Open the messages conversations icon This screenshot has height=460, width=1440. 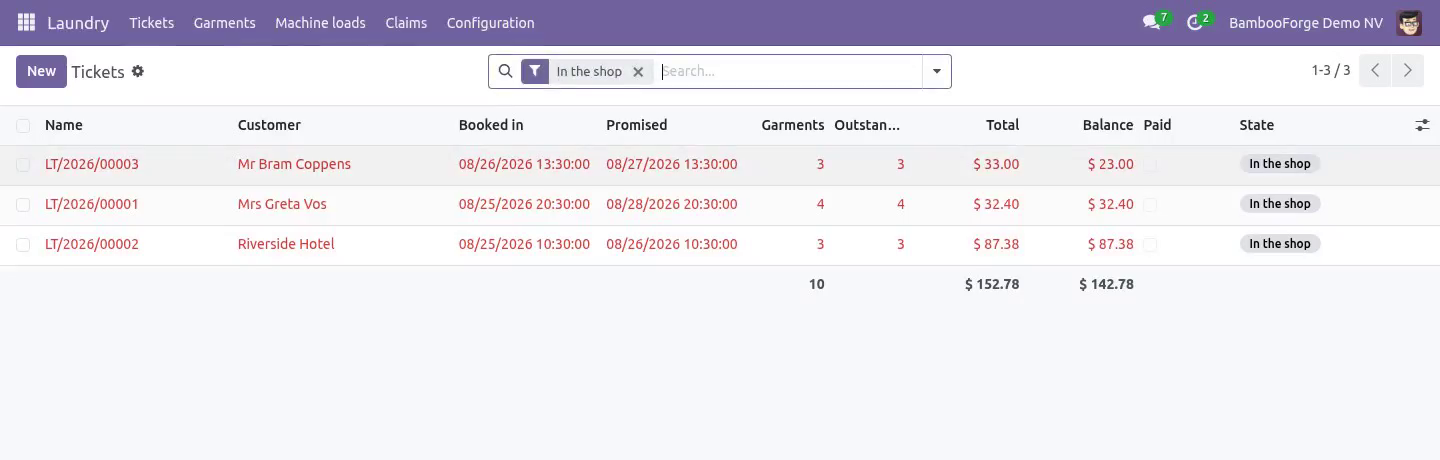coord(1152,22)
